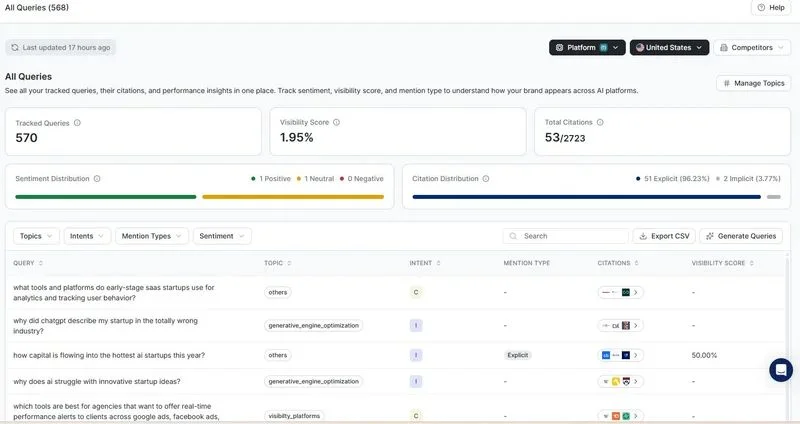Click the 2 Implicit citation legend
The width and height of the screenshot is (800, 424).
[748, 179]
